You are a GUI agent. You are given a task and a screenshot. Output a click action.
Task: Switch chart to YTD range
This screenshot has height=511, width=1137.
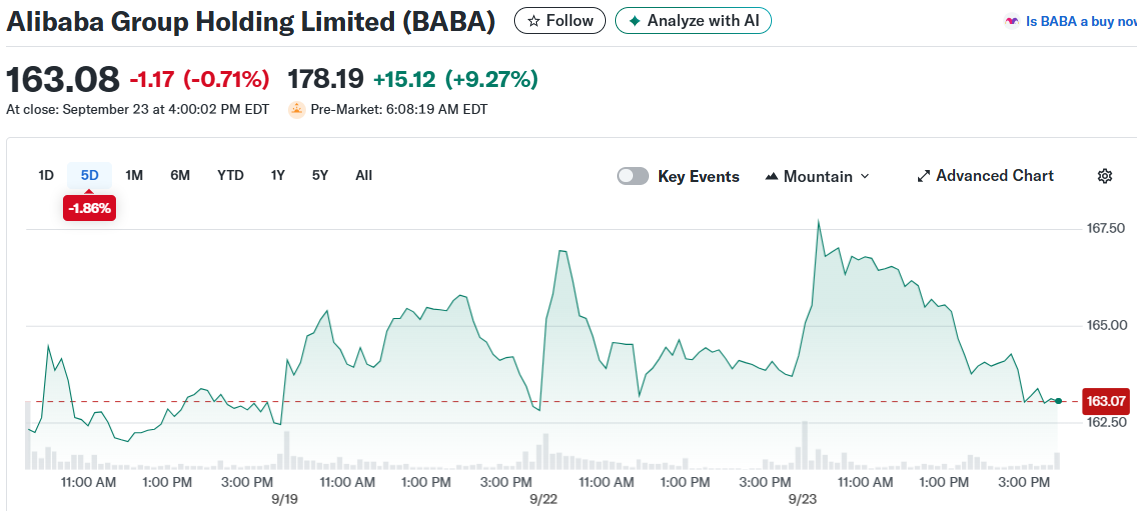pyautogui.click(x=231, y=175)
